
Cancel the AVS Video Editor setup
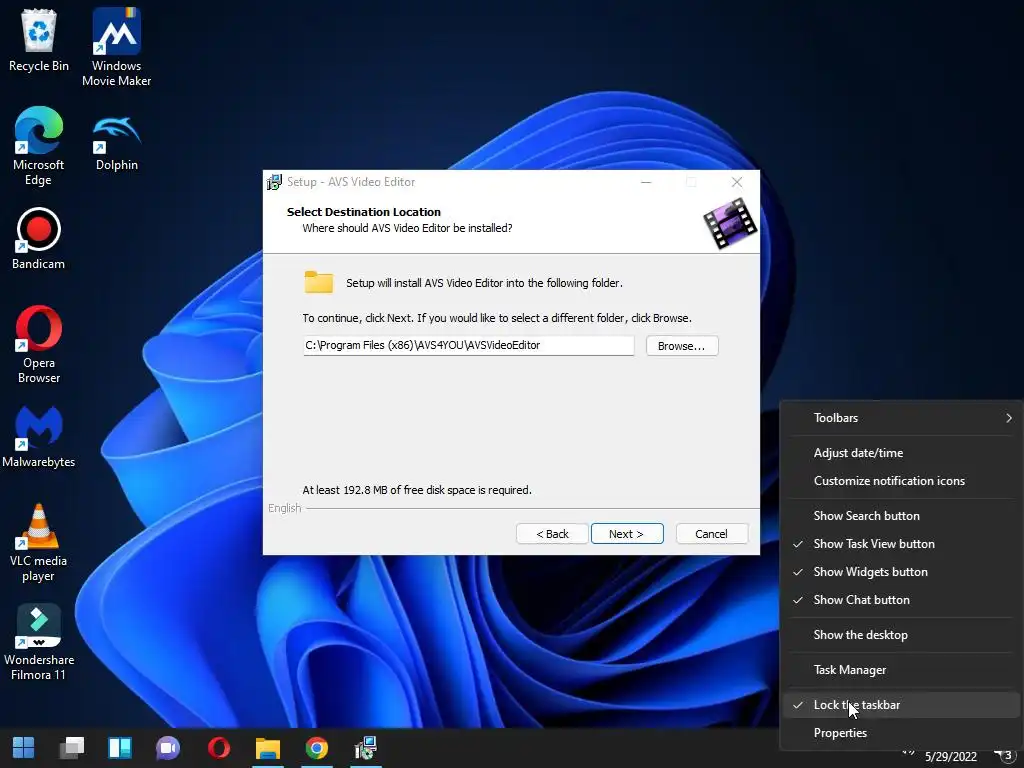pyautogui.click(x=712, y=534)
